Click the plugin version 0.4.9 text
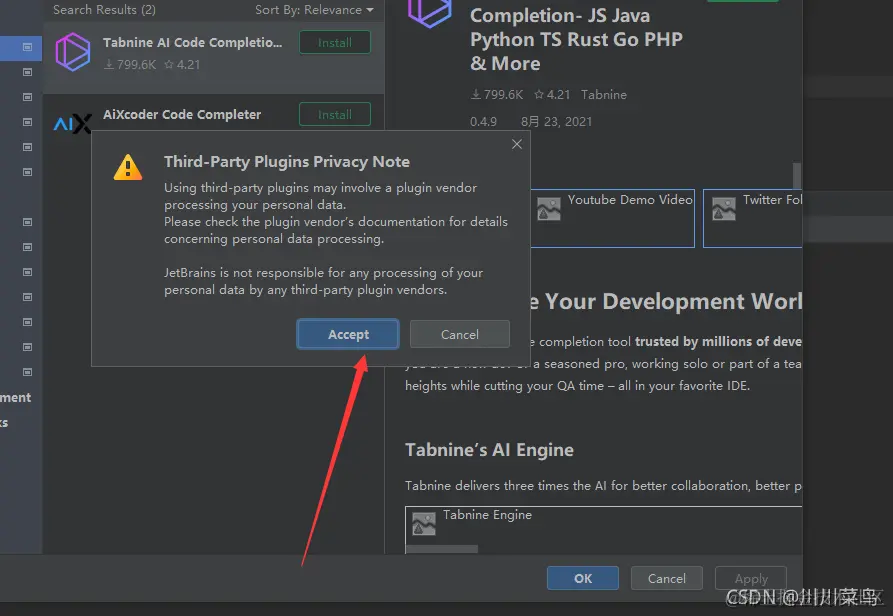This screenshot has width=893, height=616. [x=483, y=122]
